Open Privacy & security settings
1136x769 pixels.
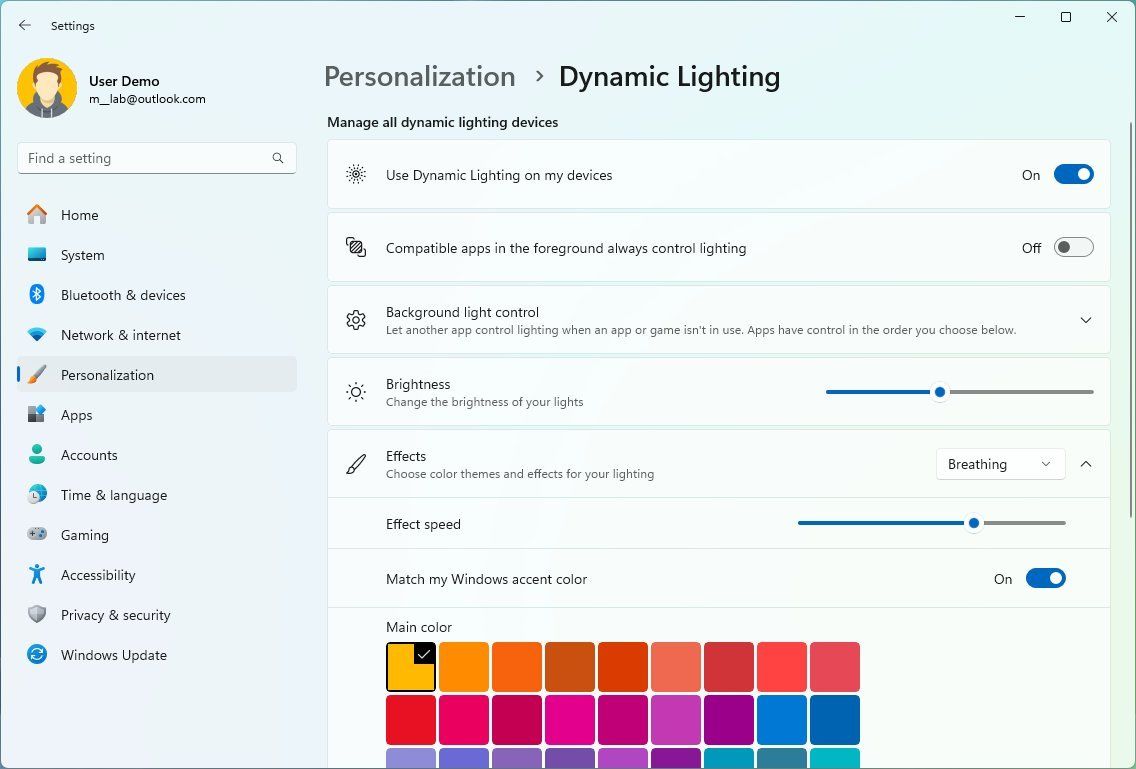tap(115, 615)
